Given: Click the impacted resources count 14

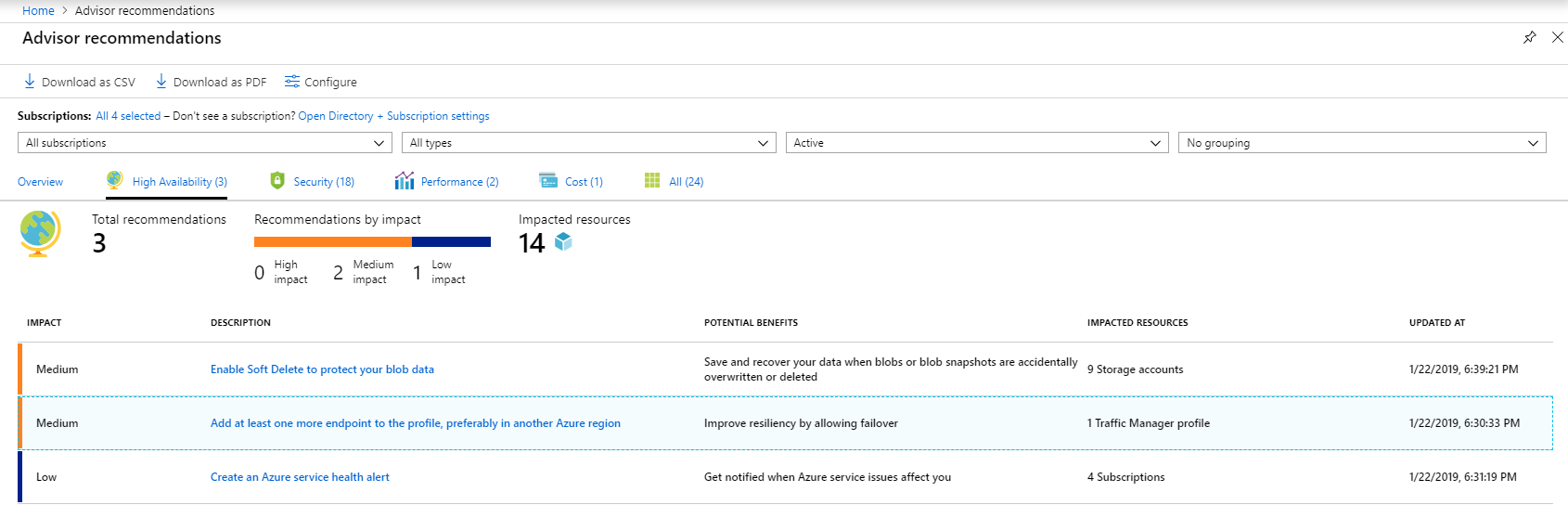Looking at the screenshot, I should point(532,243).
